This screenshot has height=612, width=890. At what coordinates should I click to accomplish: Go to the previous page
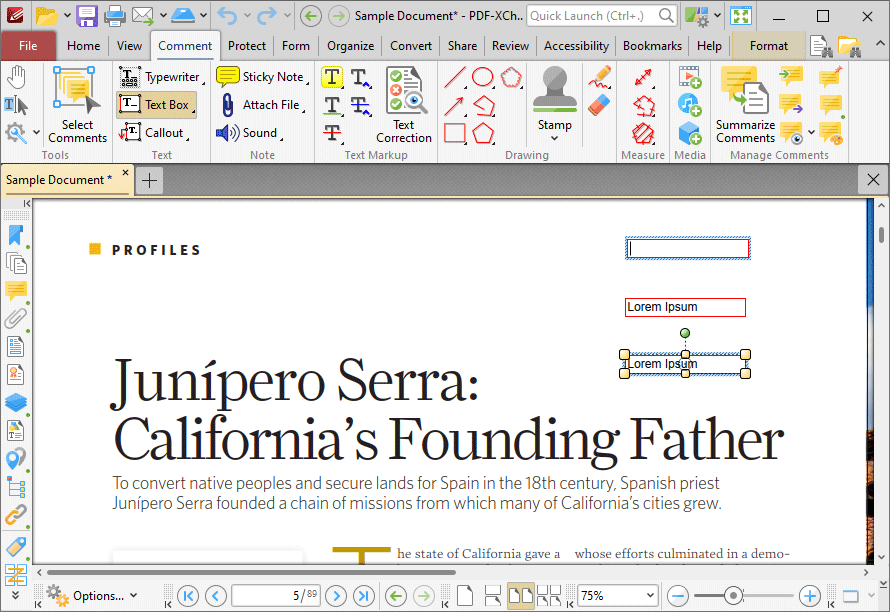[216, 596]
